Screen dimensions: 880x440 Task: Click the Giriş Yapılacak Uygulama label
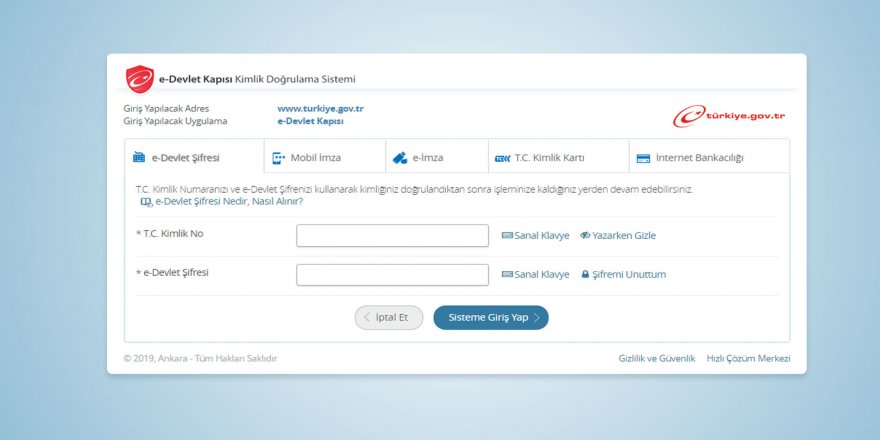pyautogui.click(x=175, y=121)
